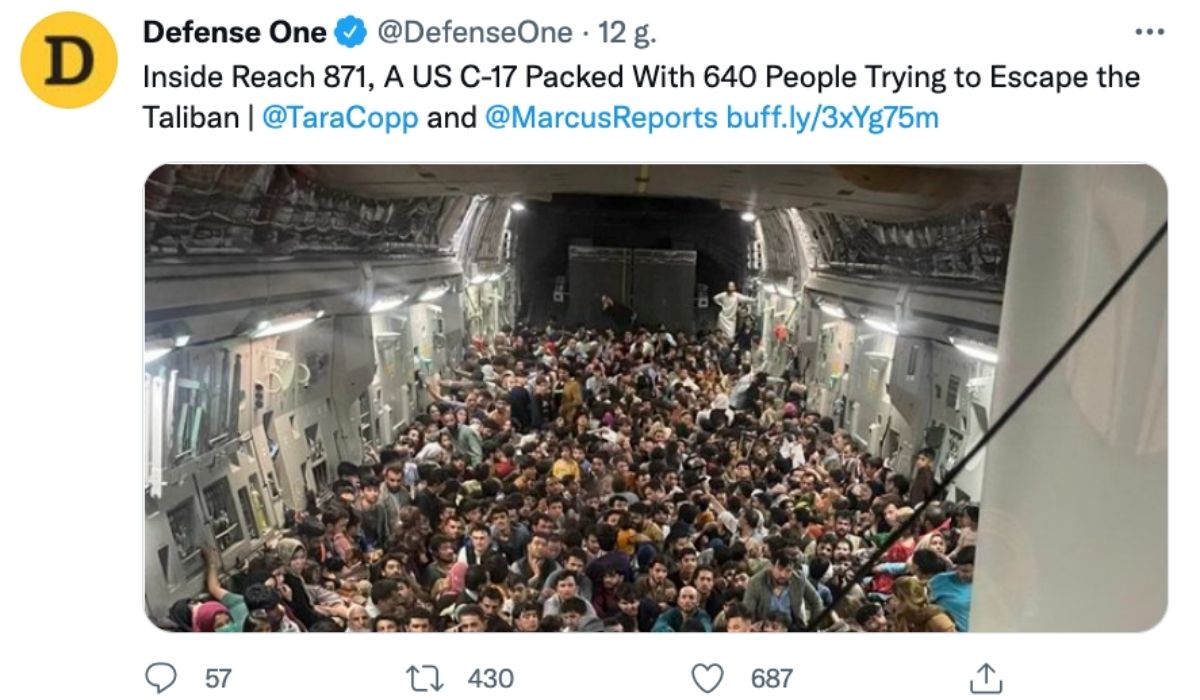Like the tweet with the heart icon
This screenshot has height=700, width=1200.
point(708,678)
